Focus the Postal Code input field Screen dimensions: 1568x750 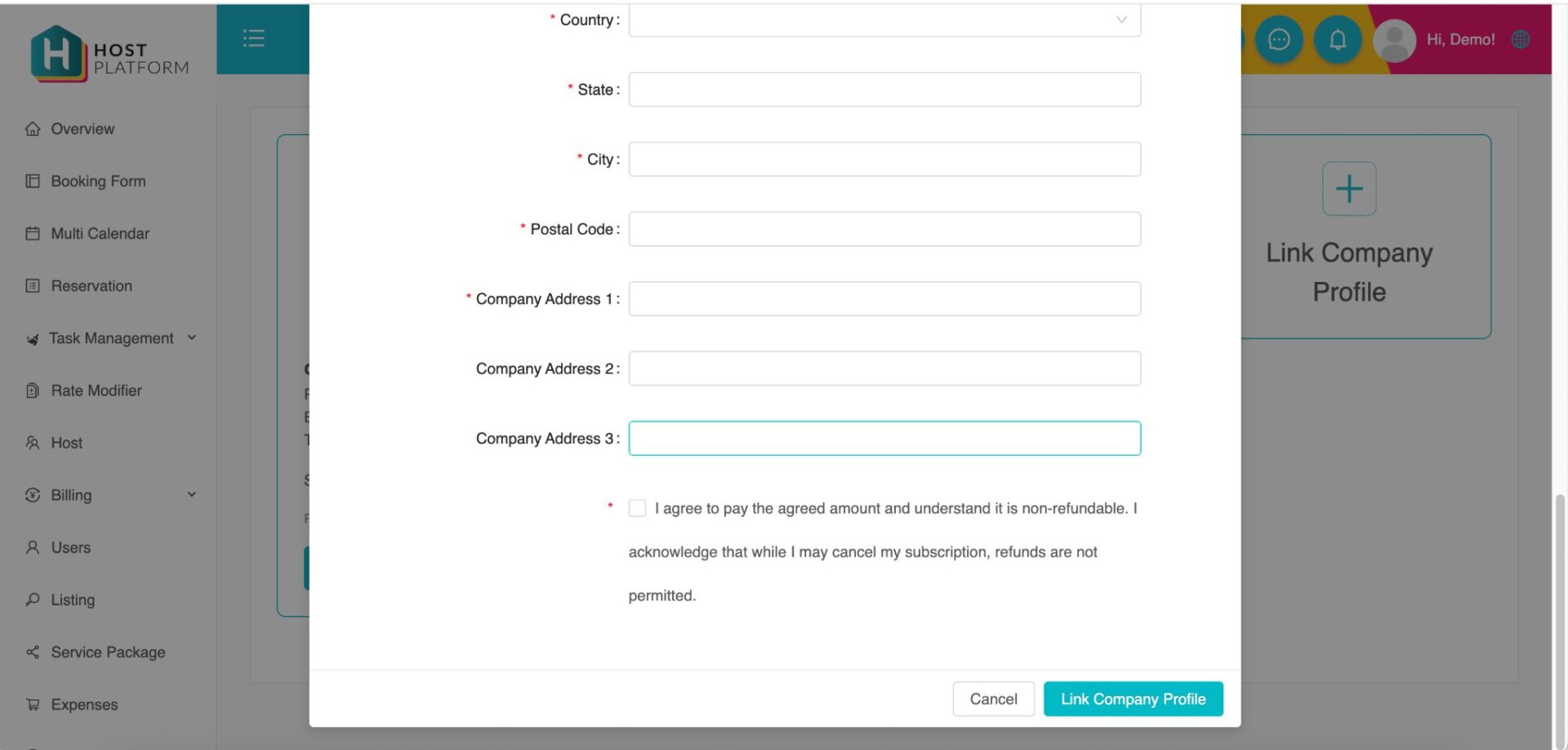pyautogui.click(x=884, y=229)
